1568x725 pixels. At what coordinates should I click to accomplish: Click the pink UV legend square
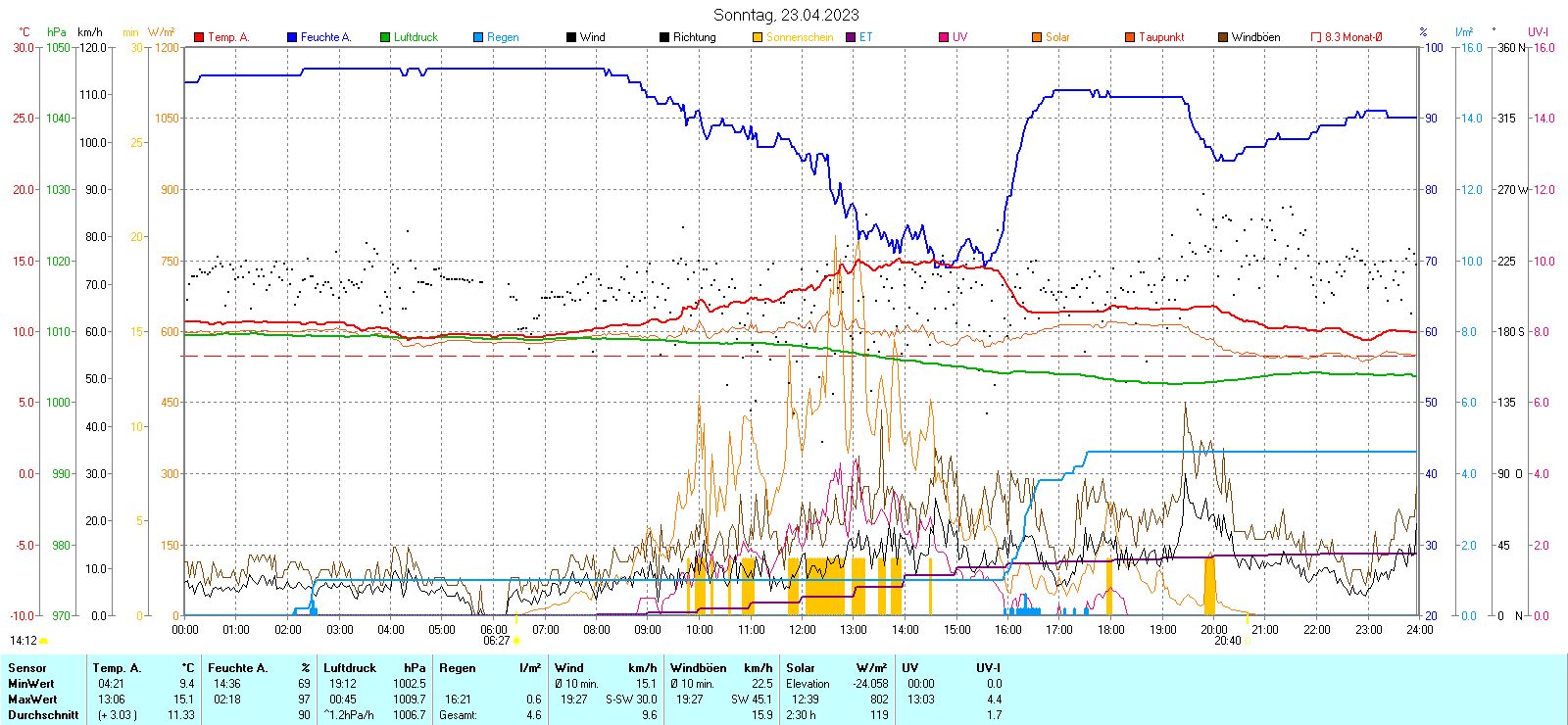(944, 37)
